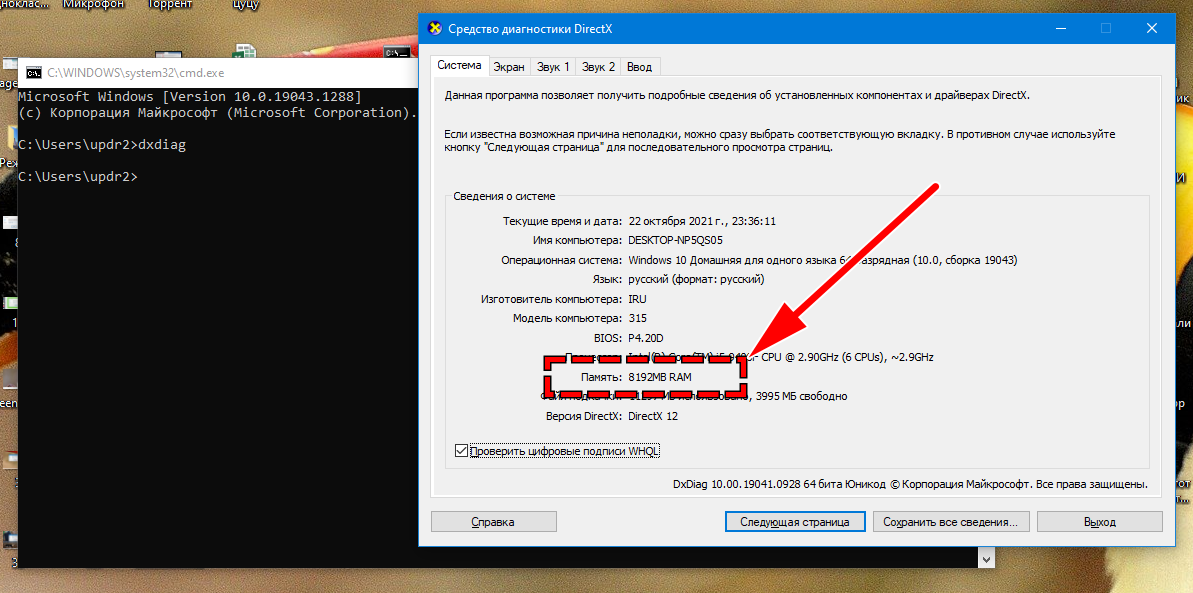This screenshot has width=1193, height=593.
Task: Click the 'Средство диагностики DirectX' window title
Action: pyautogui.click(x=530, y=29)
